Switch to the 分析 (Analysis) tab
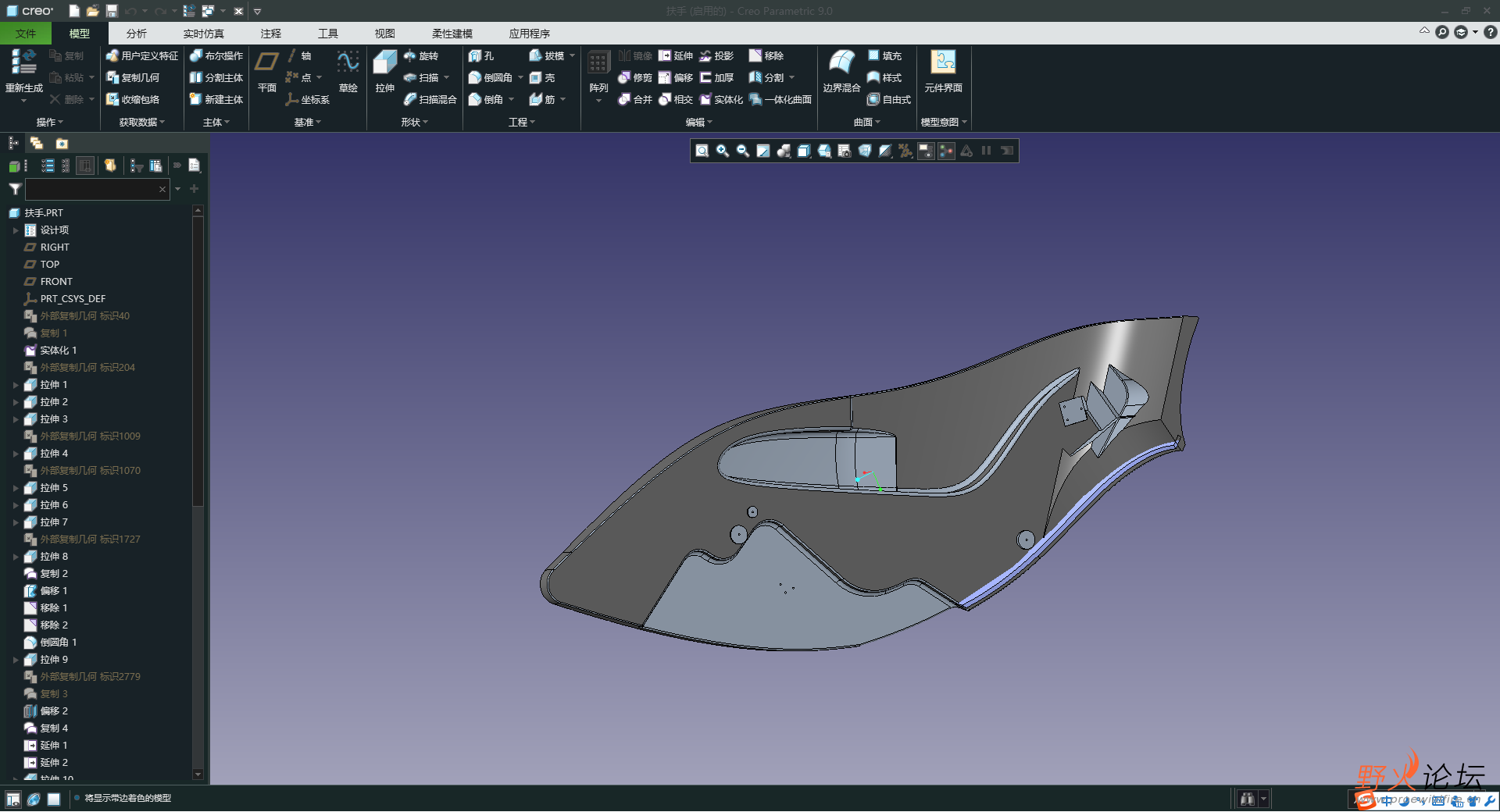 click(137, 34)
